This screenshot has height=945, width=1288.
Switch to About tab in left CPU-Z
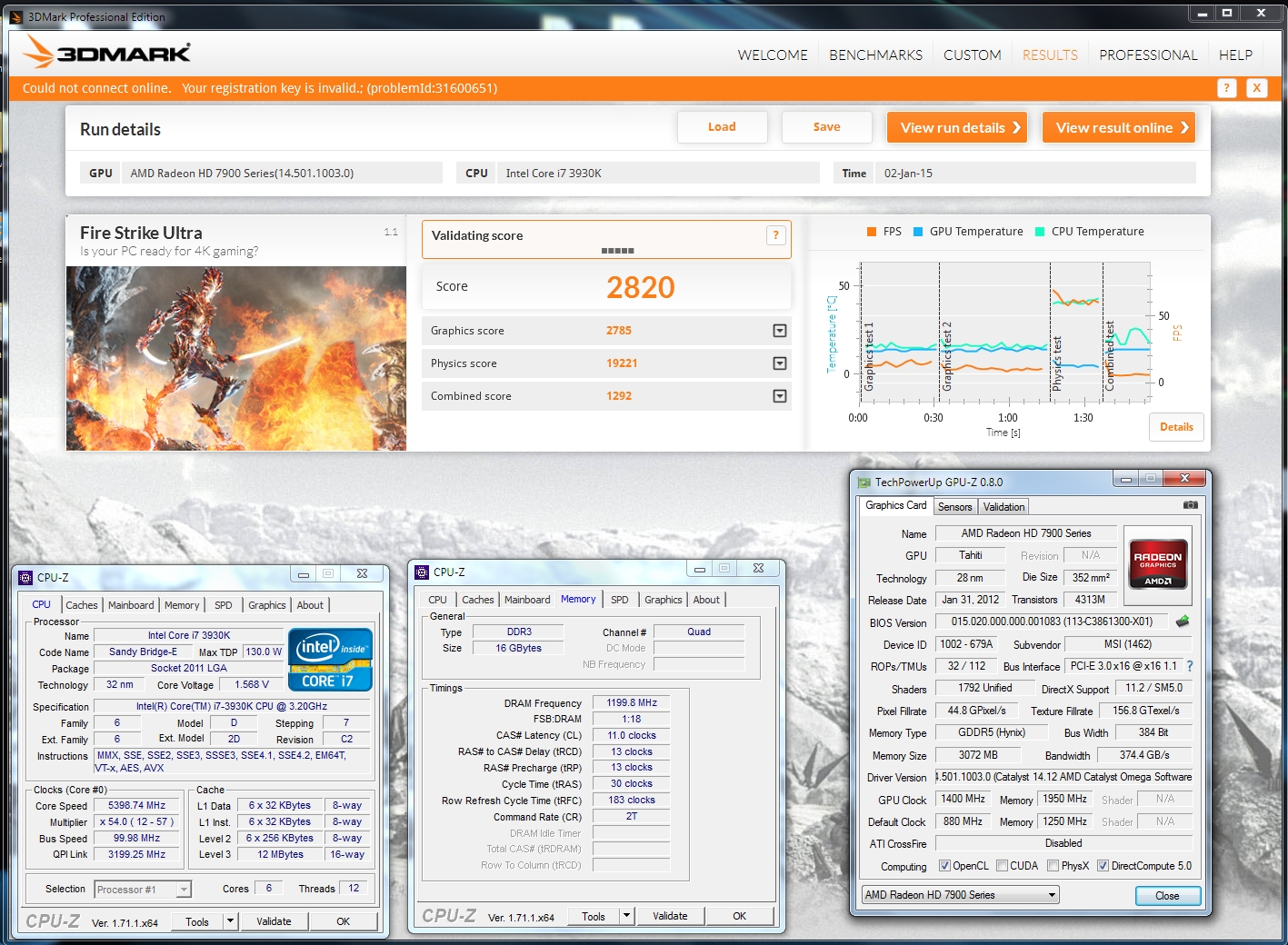(x=310, y=605)
